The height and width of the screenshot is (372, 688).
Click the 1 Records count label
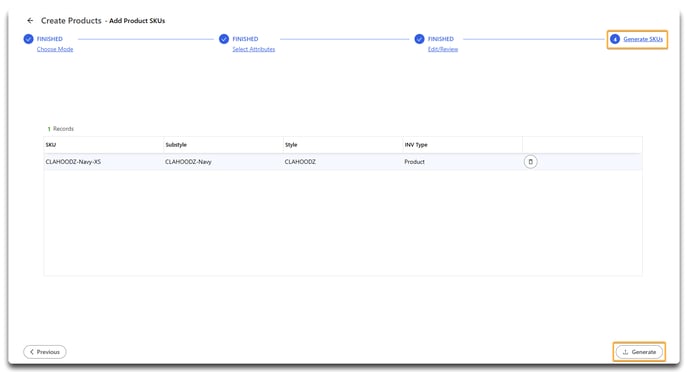point(61,129)
